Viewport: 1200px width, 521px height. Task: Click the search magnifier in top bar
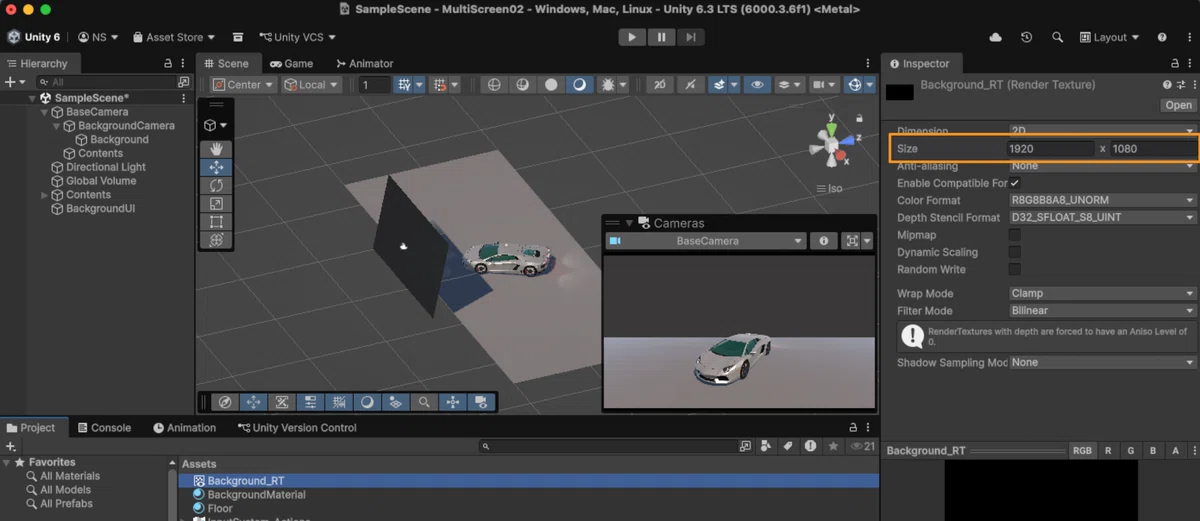tap(1058, 37)
